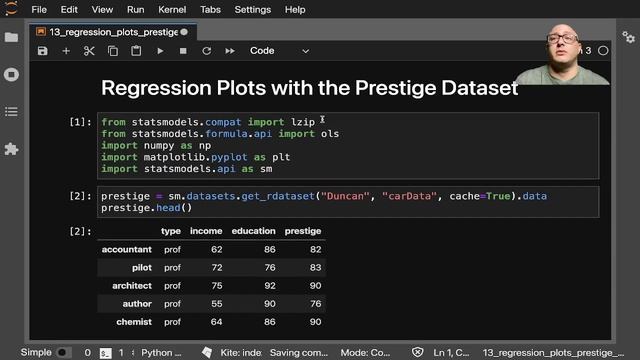640x360 pixels.
Task: Open the Edit menu
Action: (69, 9)
